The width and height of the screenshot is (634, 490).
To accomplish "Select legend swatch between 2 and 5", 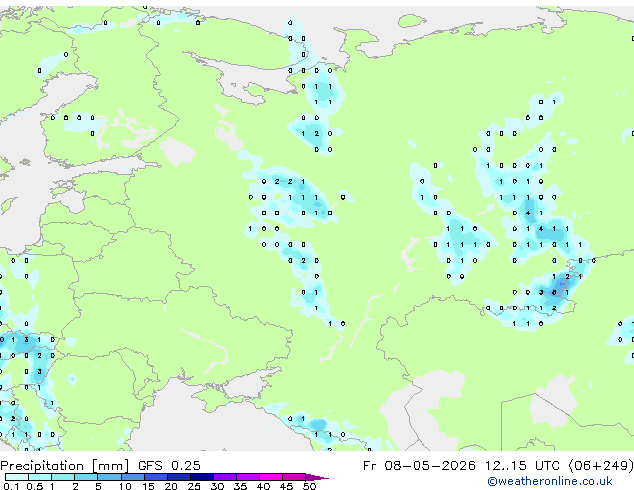I will tap(86, 477).
